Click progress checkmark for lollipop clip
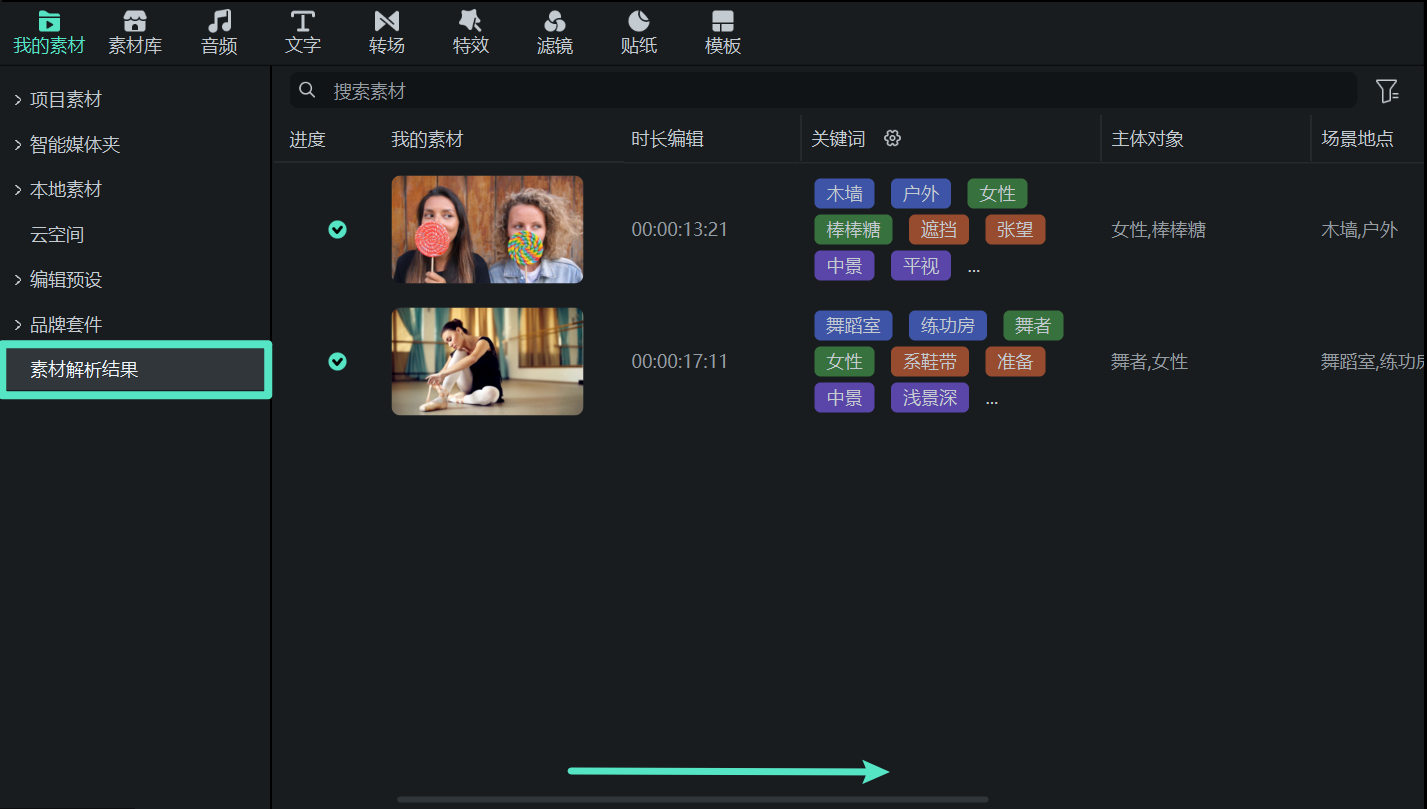The height and width of the screenshot is (809, 1427). (338, 229)
